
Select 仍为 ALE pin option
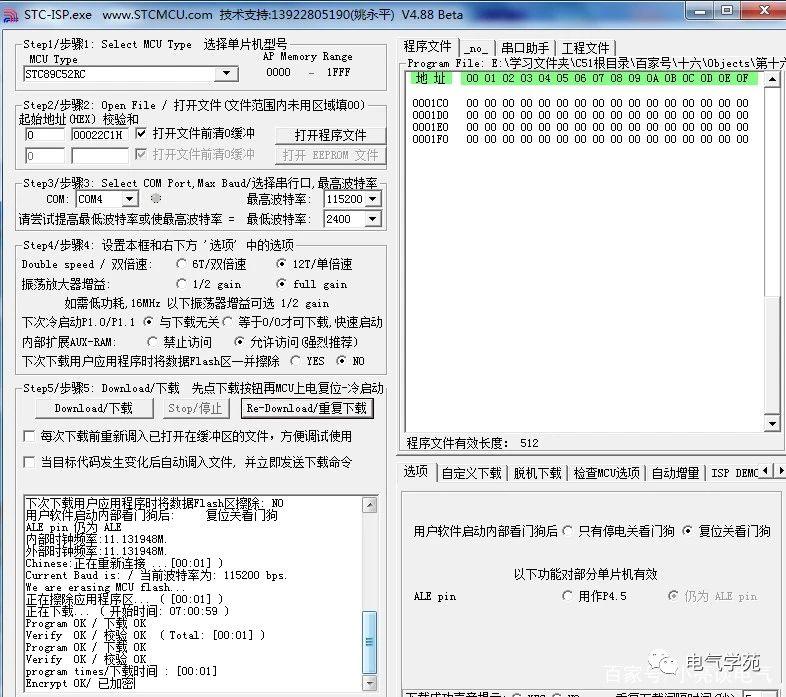[x=673, y=596]
